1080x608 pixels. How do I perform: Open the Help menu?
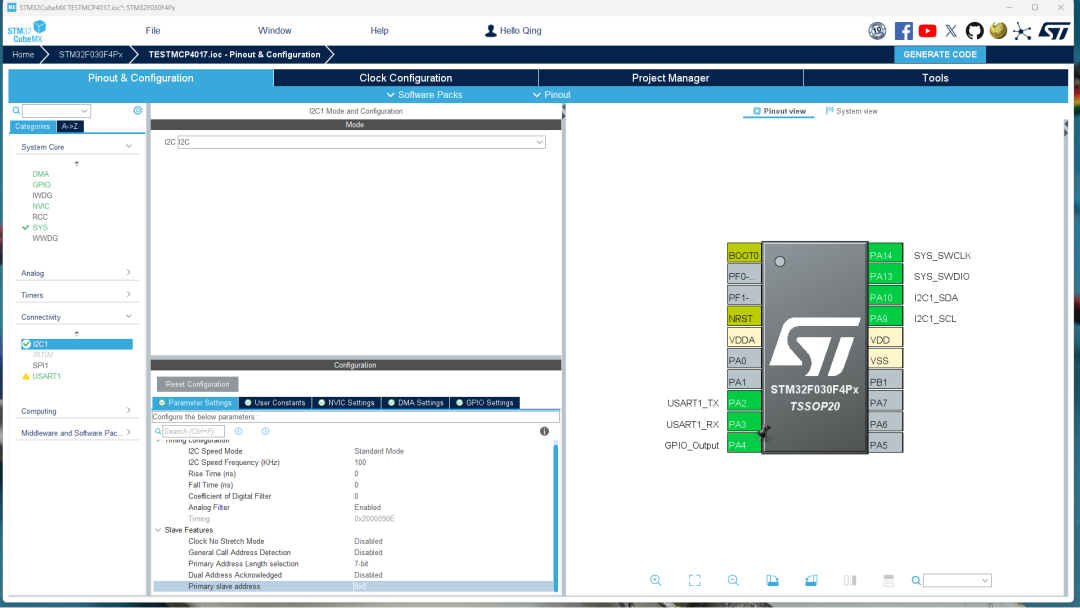pyautogui.click(x=380, y=31)
